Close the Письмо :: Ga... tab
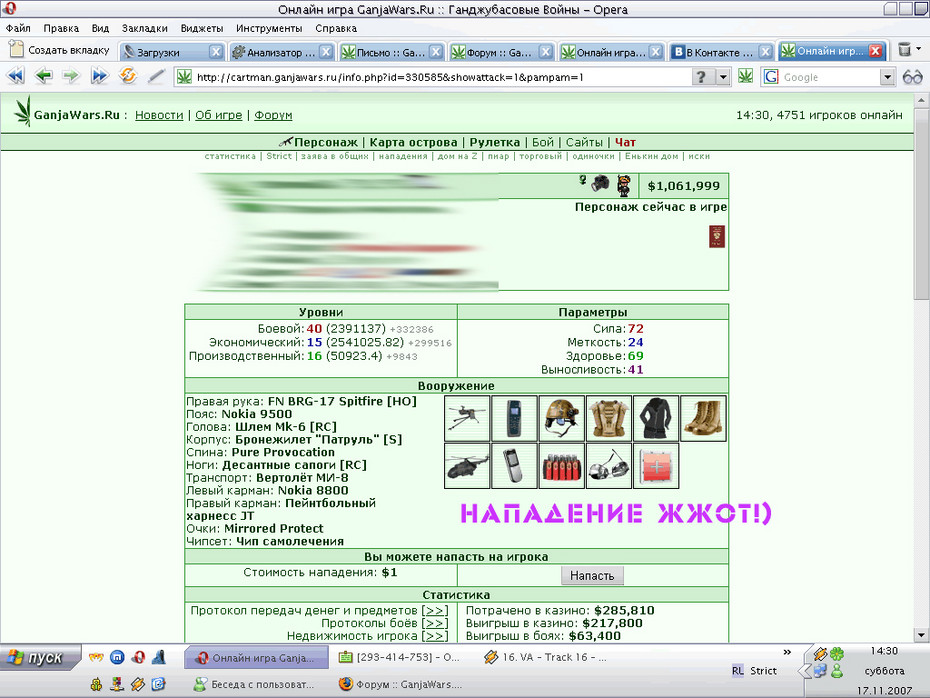 pyautogui.click(x=436, y=52)
